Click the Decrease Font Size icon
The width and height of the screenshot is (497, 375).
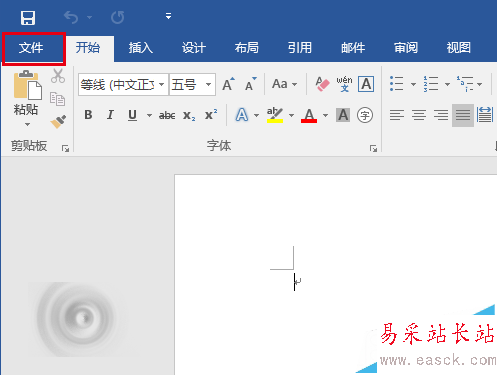tap(251, 84)
